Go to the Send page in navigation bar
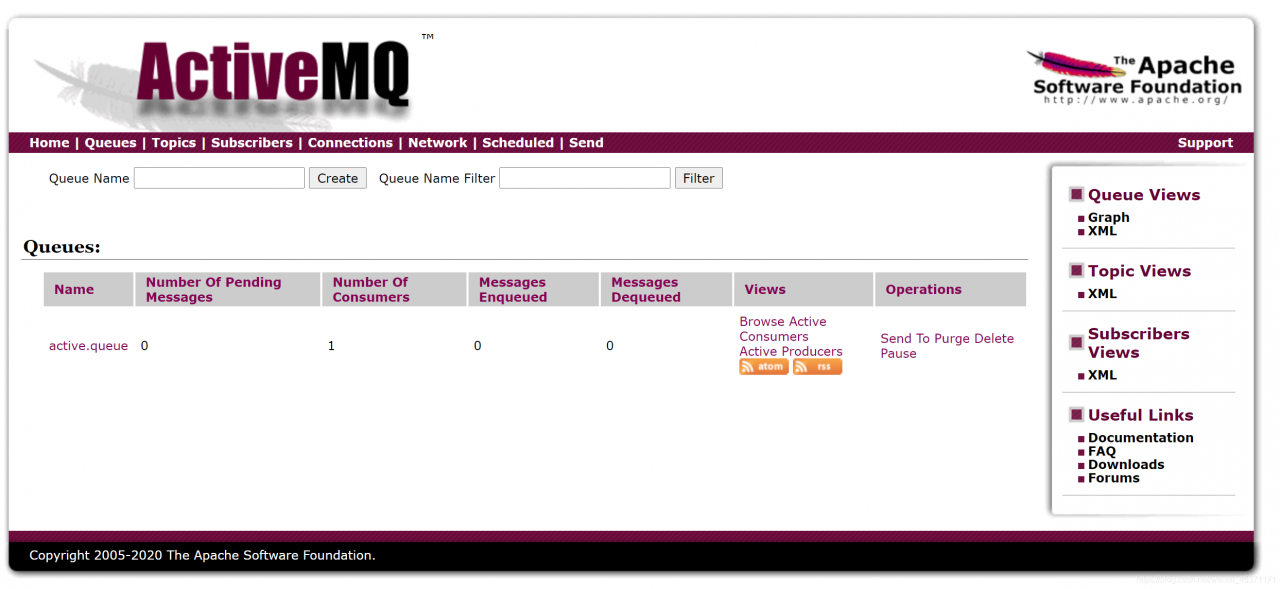1280x589 pixels. click(x=586, y=143)
